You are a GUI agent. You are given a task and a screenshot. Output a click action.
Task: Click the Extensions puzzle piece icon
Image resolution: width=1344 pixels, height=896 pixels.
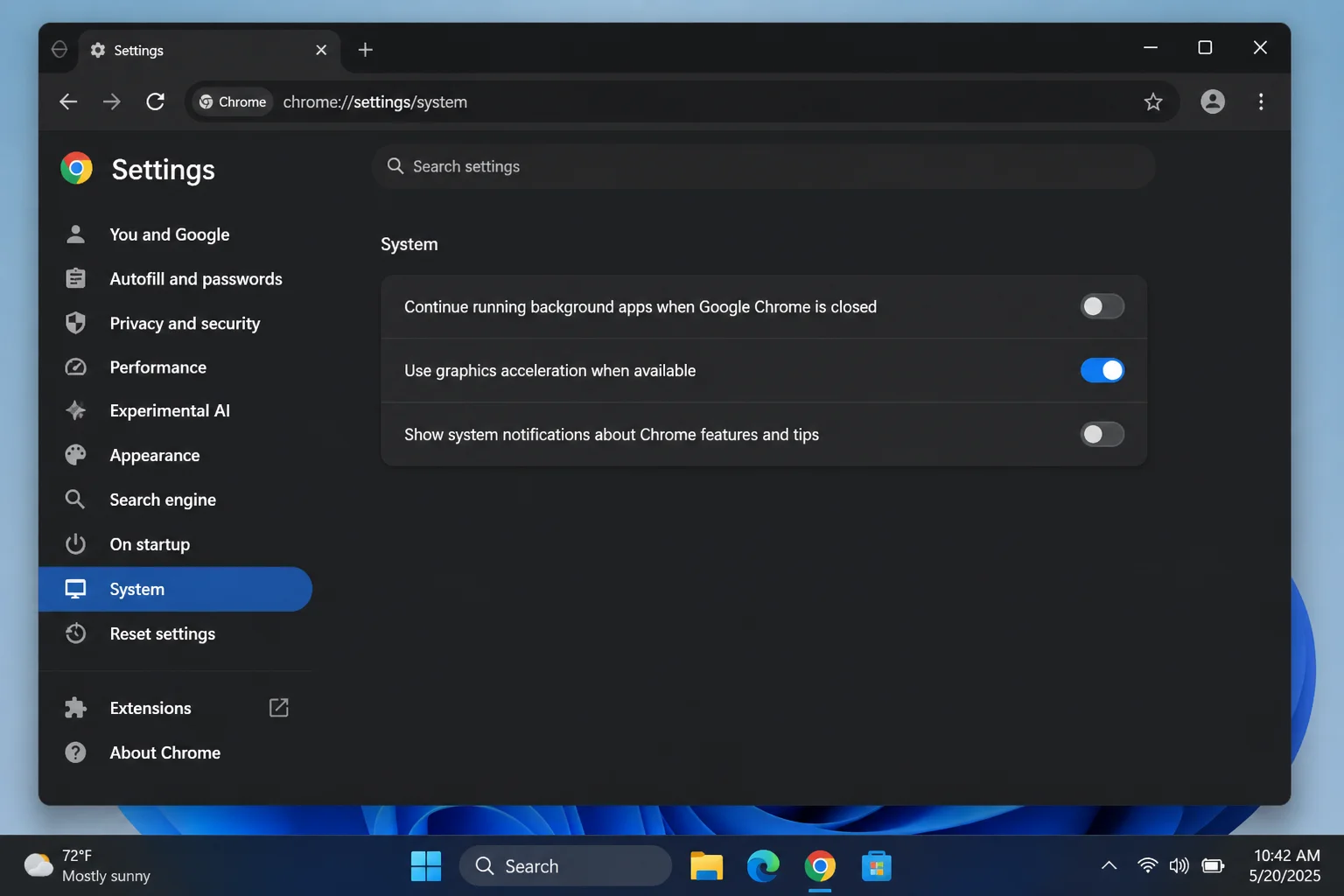pyautogui.click(x=75, y=708)
